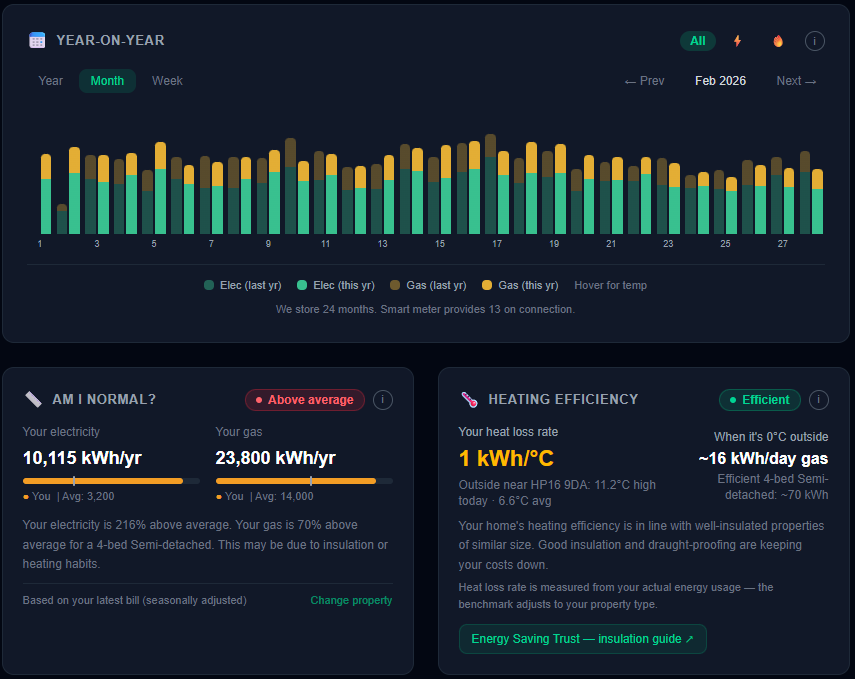855x679 pixels.
Task: Click the ruler icon beside Am I Normal
Action: pyautogui.click(x=33, y=400)
